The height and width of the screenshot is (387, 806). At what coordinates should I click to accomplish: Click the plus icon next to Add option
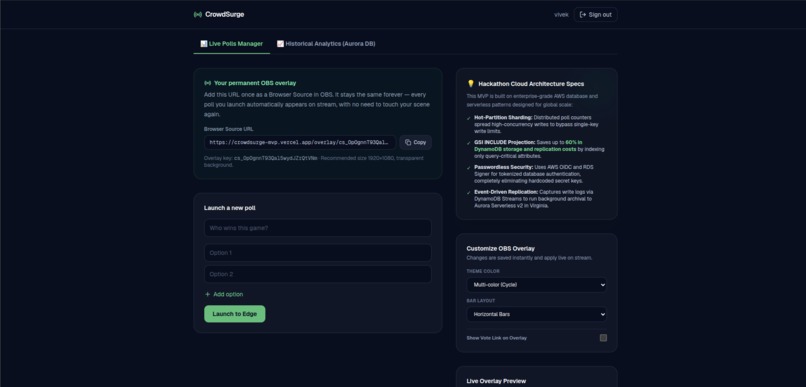pos(208,294)
